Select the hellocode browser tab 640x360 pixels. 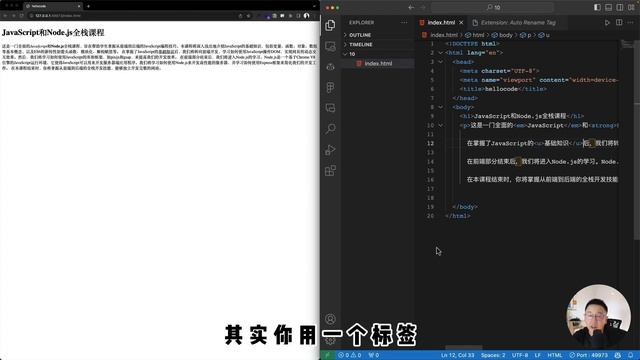pos(53,6)
